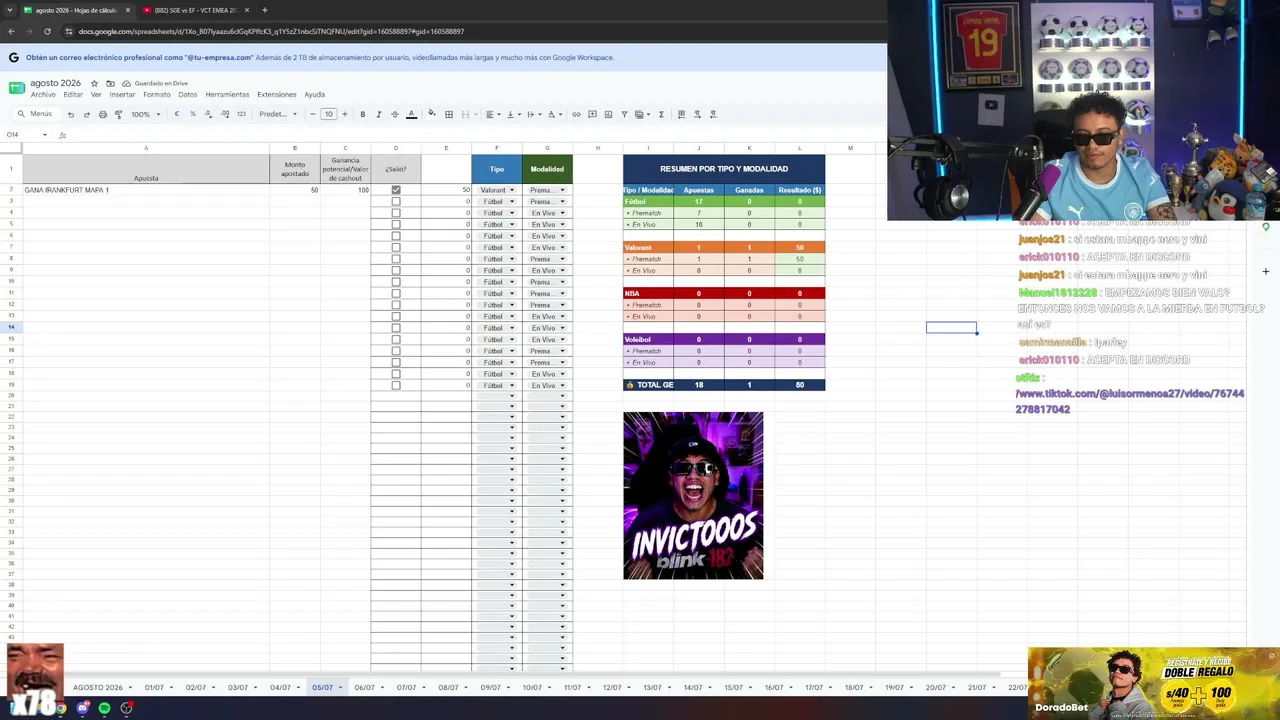
Task: Tick the ¿Salió? checkbox in row 4
Action: (396, 213)
